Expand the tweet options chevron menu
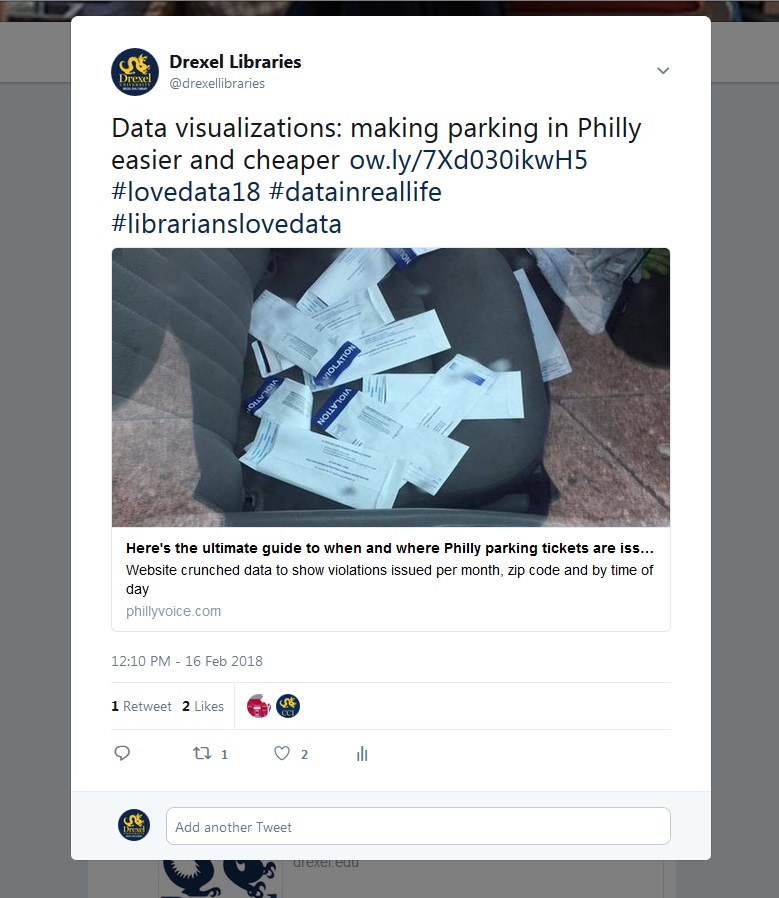This screenshot has height=898, width=779. [x=663, y=70]
